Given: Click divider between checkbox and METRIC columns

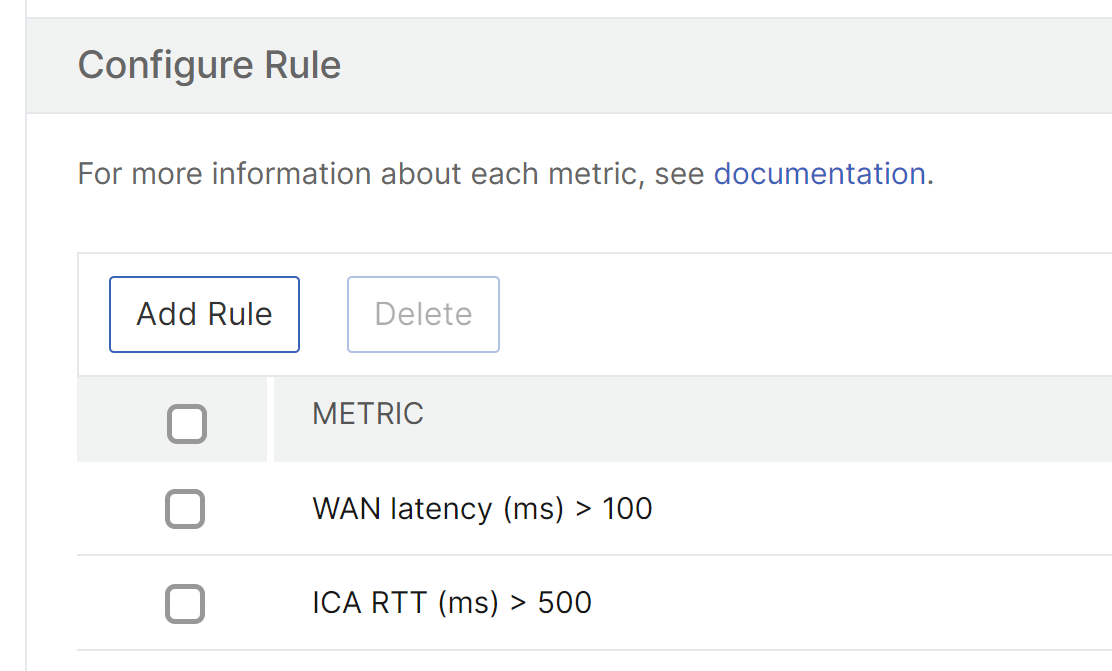Looking at the screenshot, I should [270, 419].
